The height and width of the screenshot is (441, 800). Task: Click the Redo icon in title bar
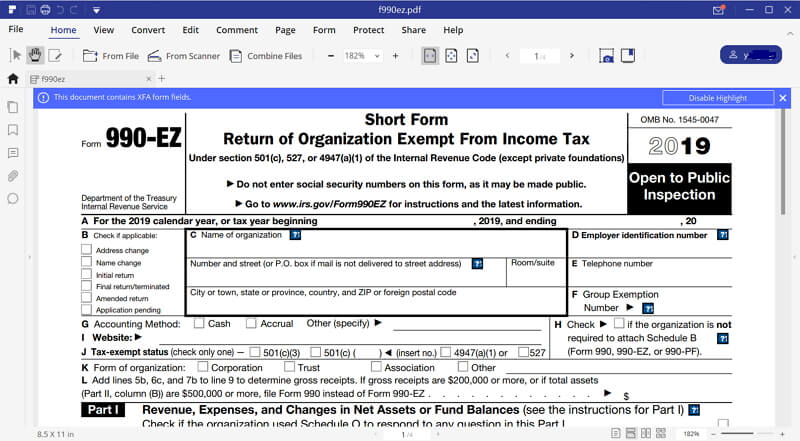click(x=74, y=10)
